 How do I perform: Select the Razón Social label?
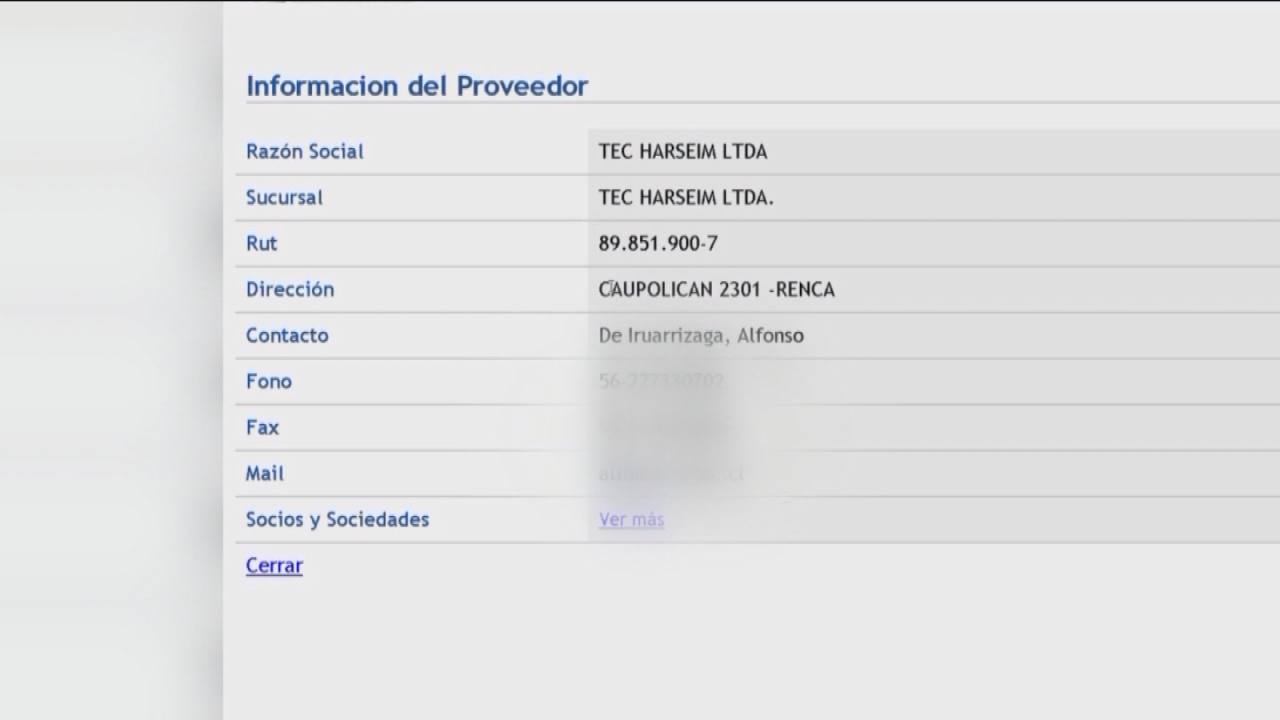pyautogui.click(x=305, y=151)
